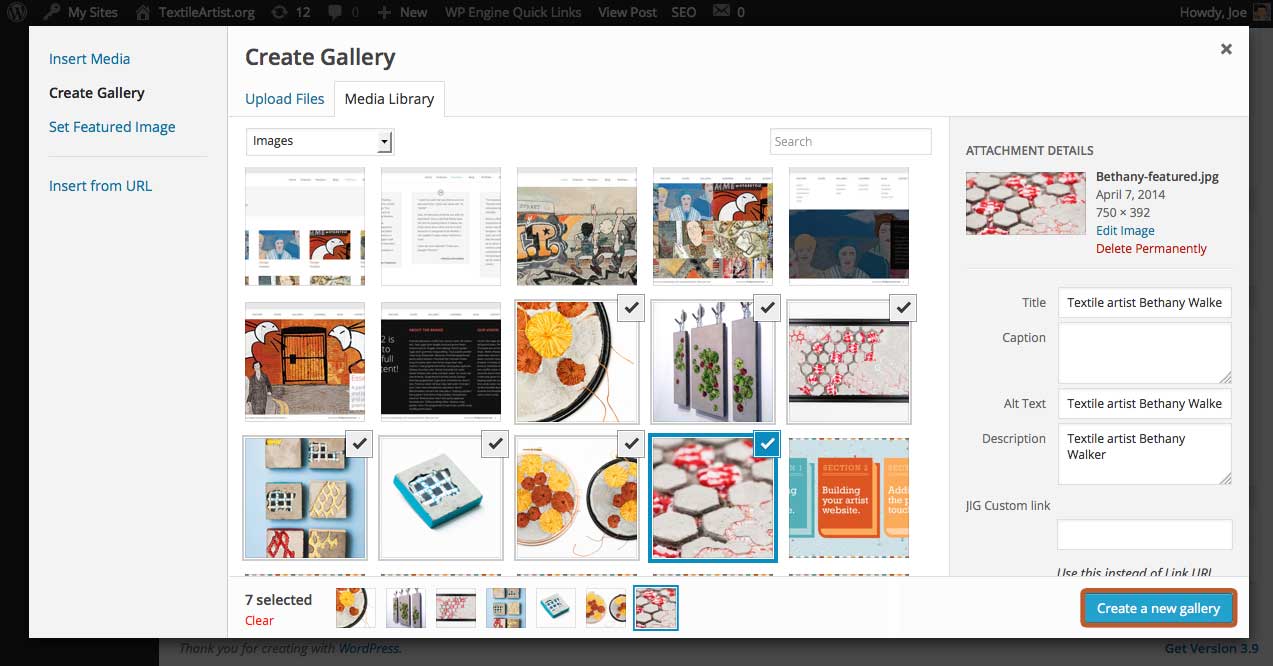The width and height of the screenshot is (1273, 666).
Task: Open the My Sites menu
Action: 80,13
